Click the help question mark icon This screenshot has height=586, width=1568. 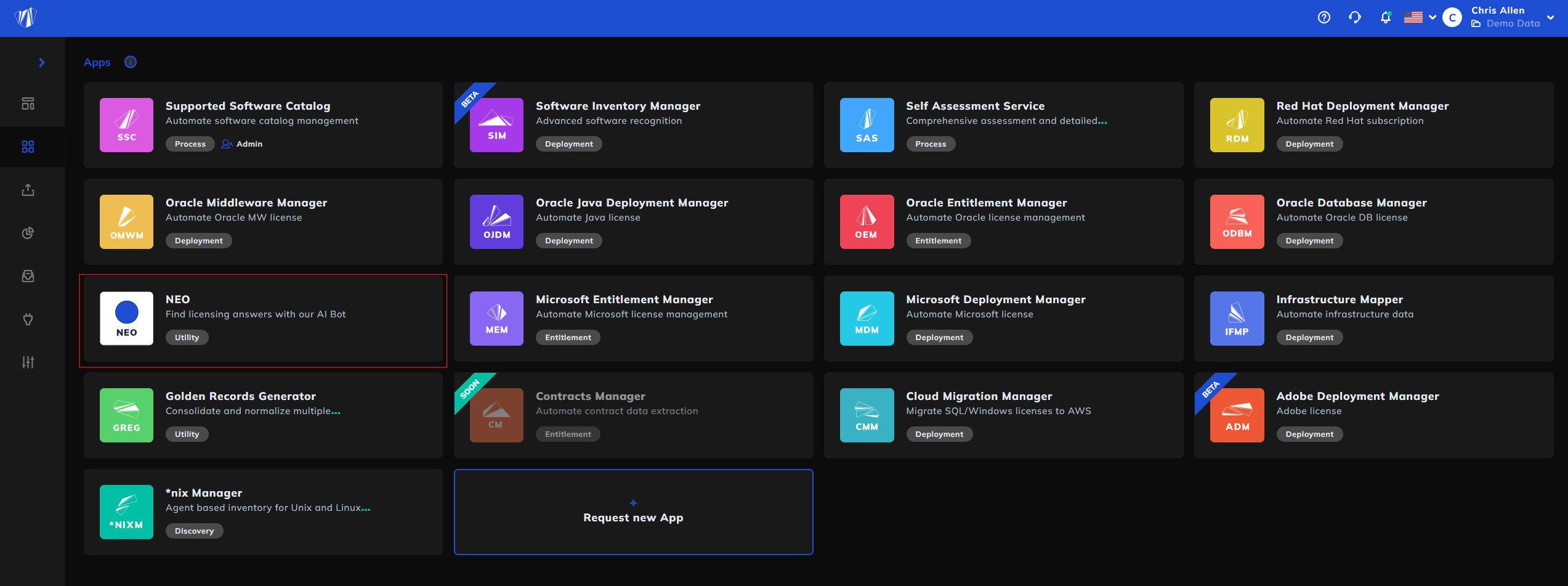coord(1324,17)
